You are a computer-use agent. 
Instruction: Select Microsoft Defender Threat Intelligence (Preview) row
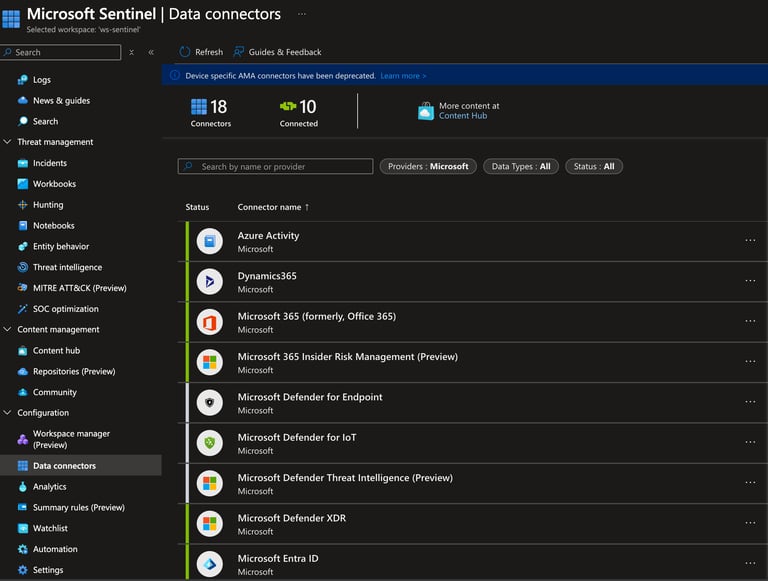473,484
